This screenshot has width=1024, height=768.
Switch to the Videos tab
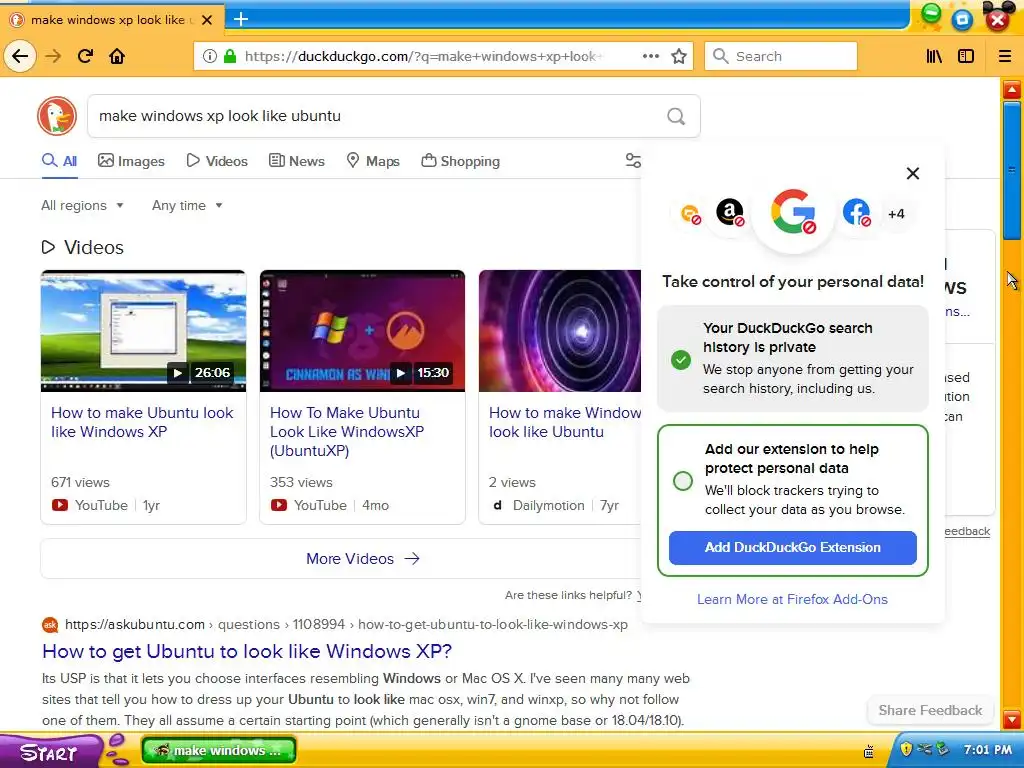(x=217, y=161)
